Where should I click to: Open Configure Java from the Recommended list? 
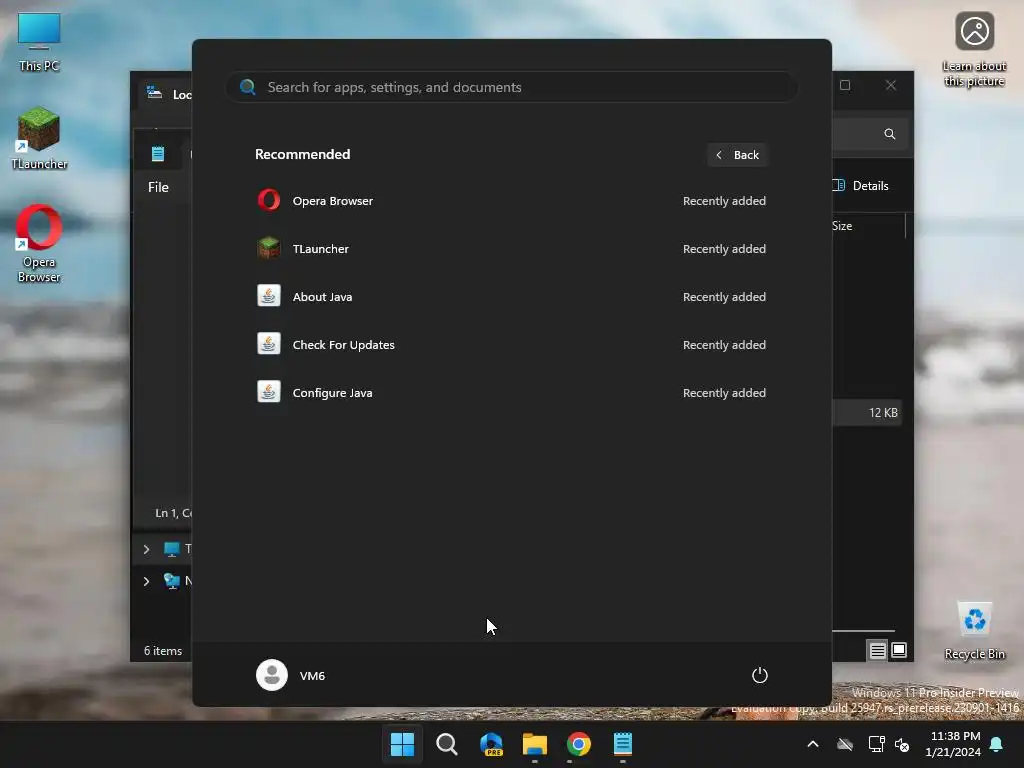pyautogui.click(x=511, y=392)
